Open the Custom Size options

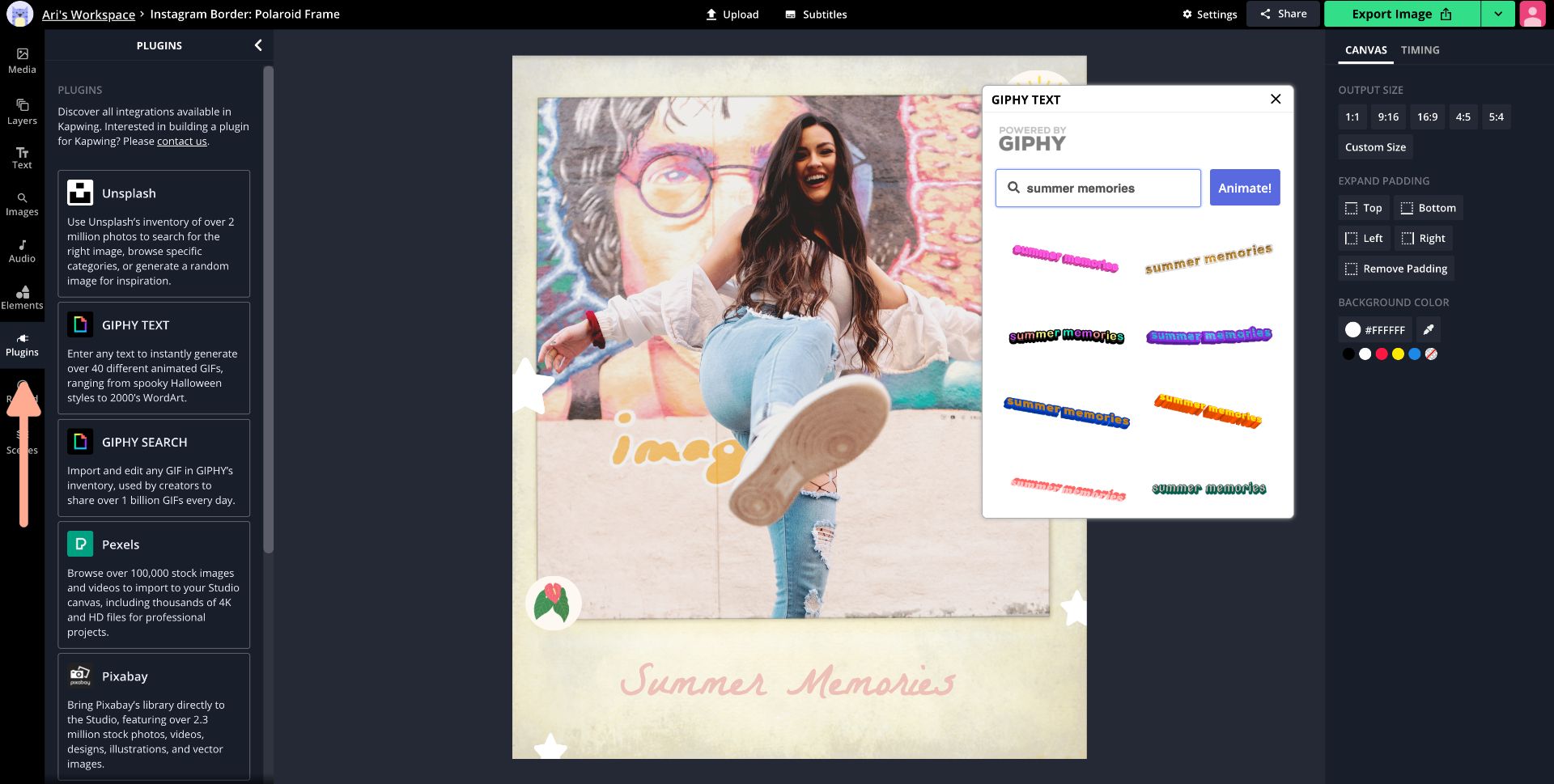click(x=1374, y=147)
